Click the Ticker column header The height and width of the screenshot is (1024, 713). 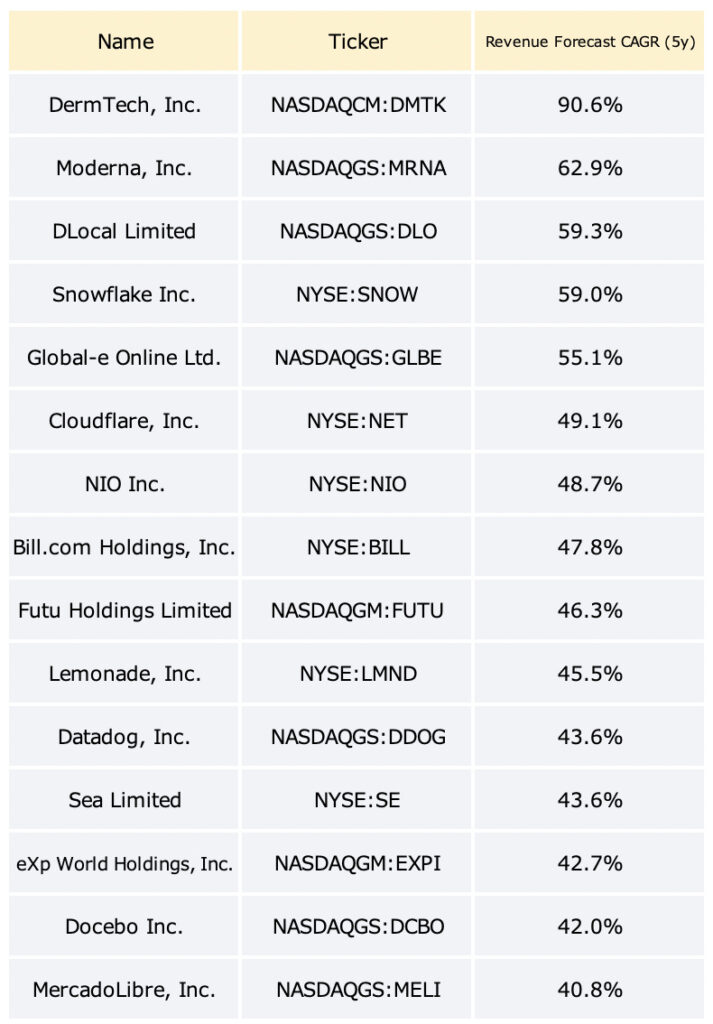coord(356,40)
